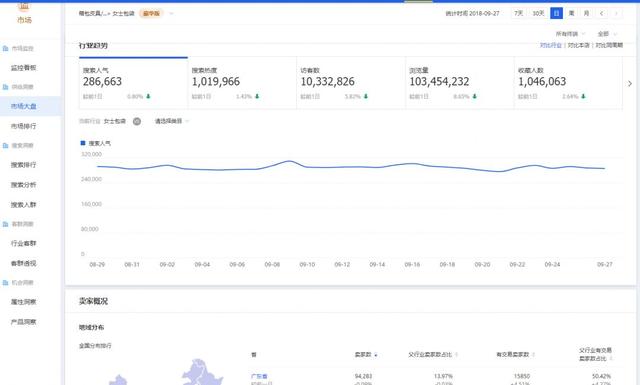Open 市场排行 in sidebar
640x385 pixels.
(24, 126)
